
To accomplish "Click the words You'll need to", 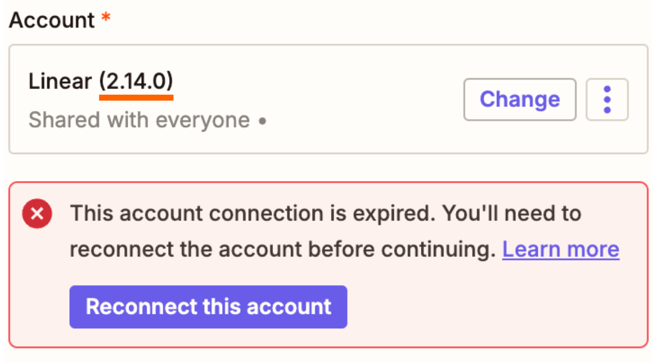I will (x=512, y=213).
